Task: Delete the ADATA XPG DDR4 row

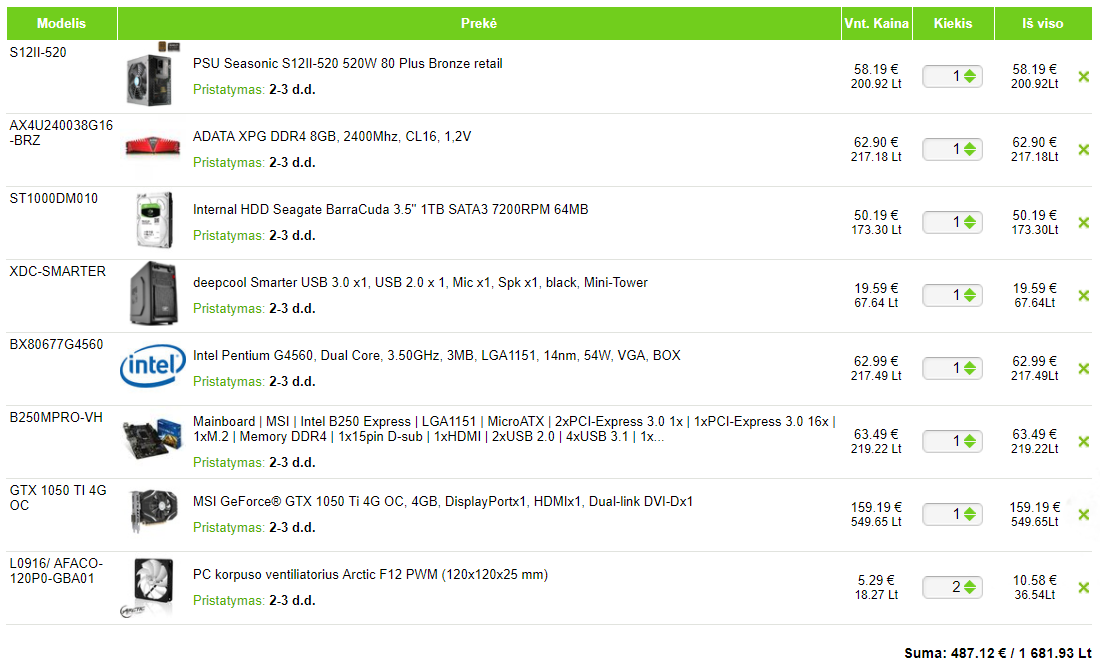Action: (x=1083, y=150)
